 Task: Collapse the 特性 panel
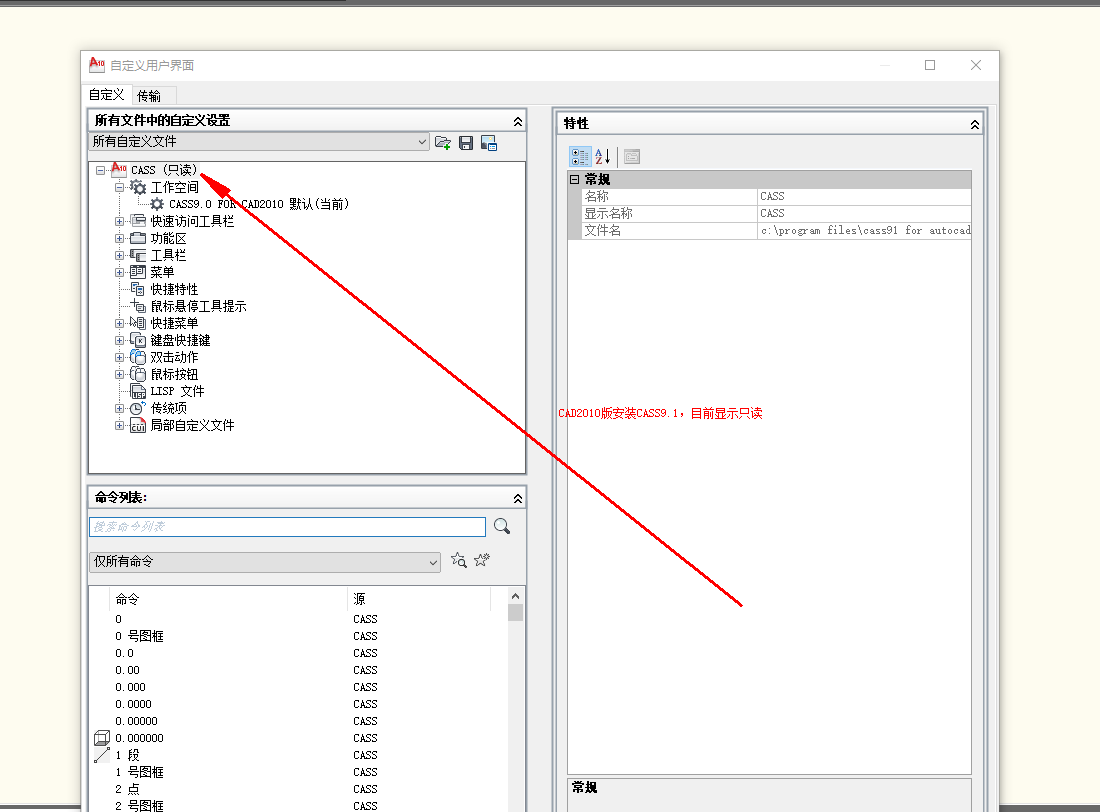(974, 124)
